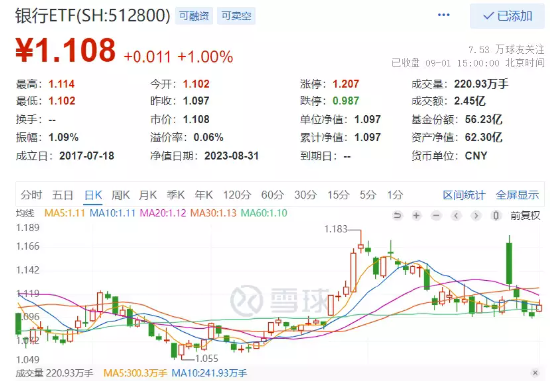Select the 日K chart tab
Screen dimensions: 550x382
pos(93,195)
